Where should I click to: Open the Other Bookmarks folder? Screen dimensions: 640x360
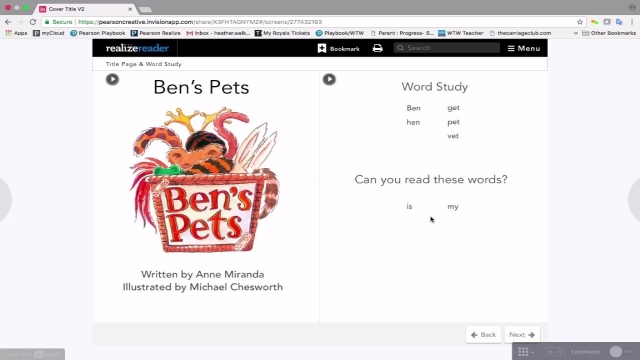609,33
